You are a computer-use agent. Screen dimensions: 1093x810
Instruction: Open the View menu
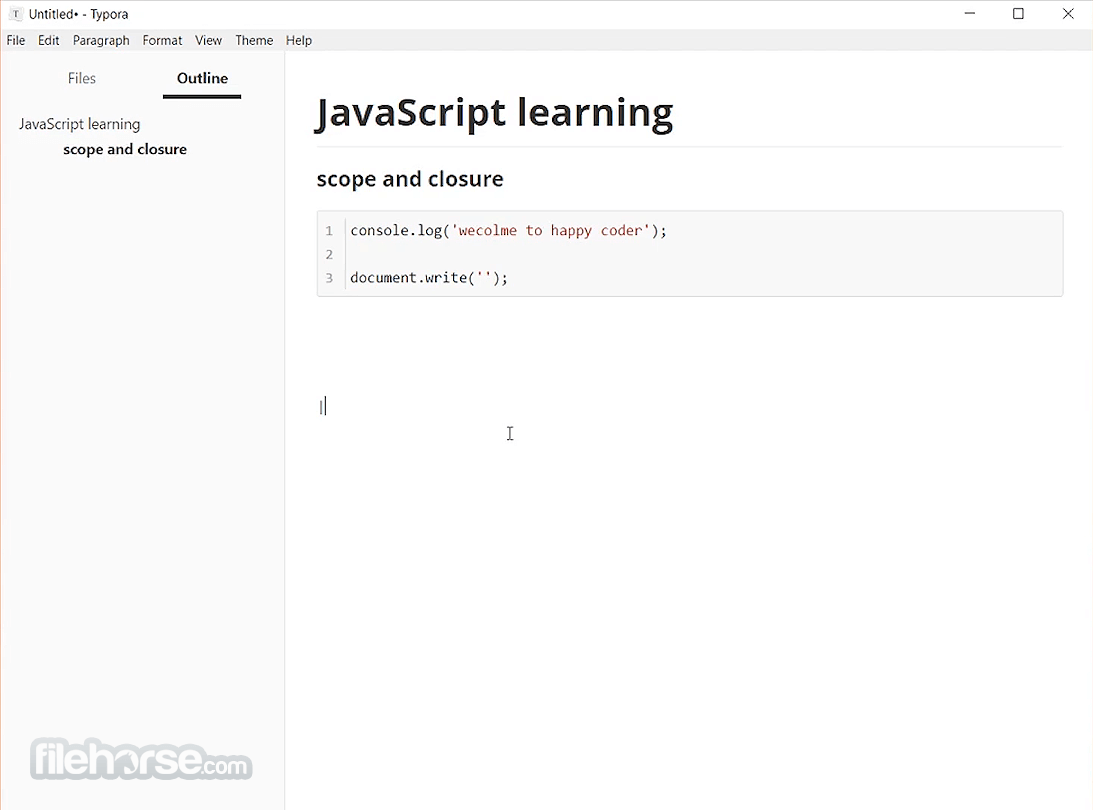point(208,40)
